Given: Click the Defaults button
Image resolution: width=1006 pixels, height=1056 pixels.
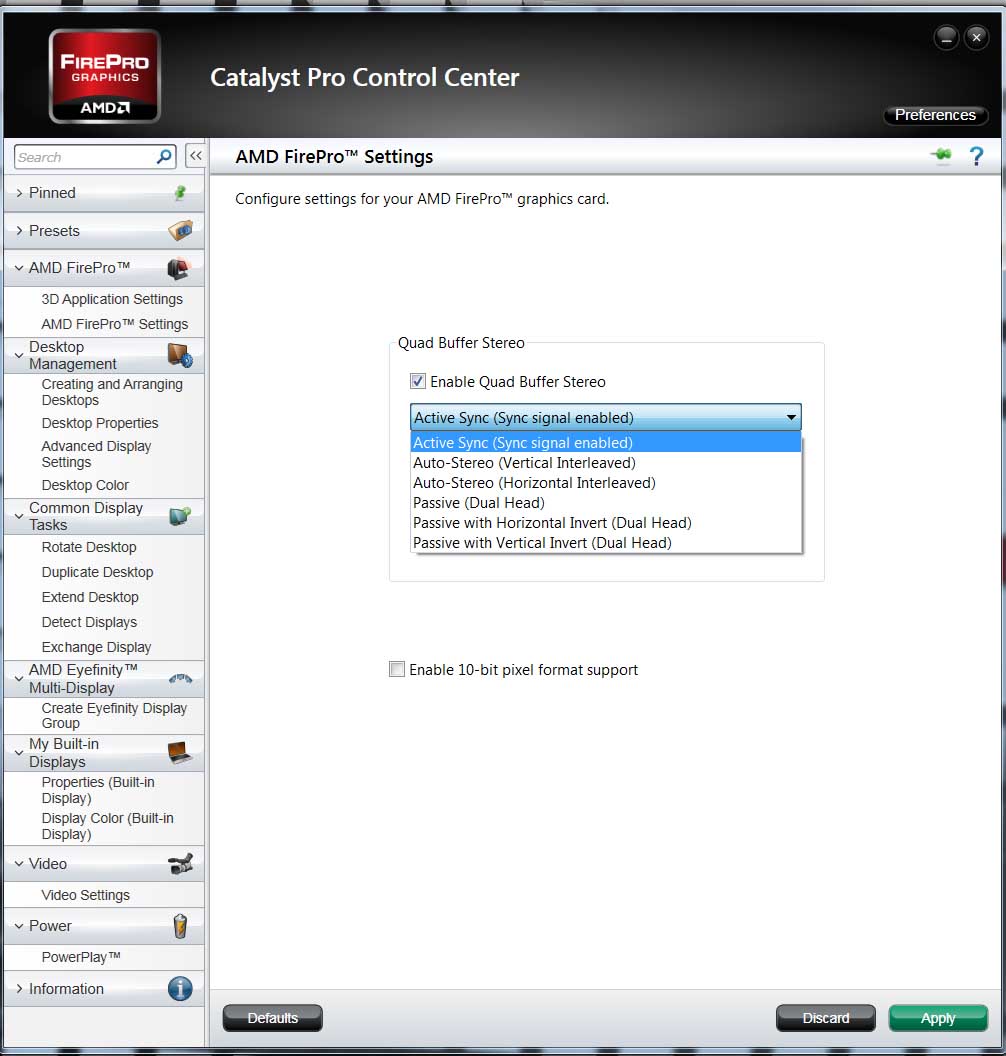Looking at the screenshot, I should click(x=273, y=1018).
